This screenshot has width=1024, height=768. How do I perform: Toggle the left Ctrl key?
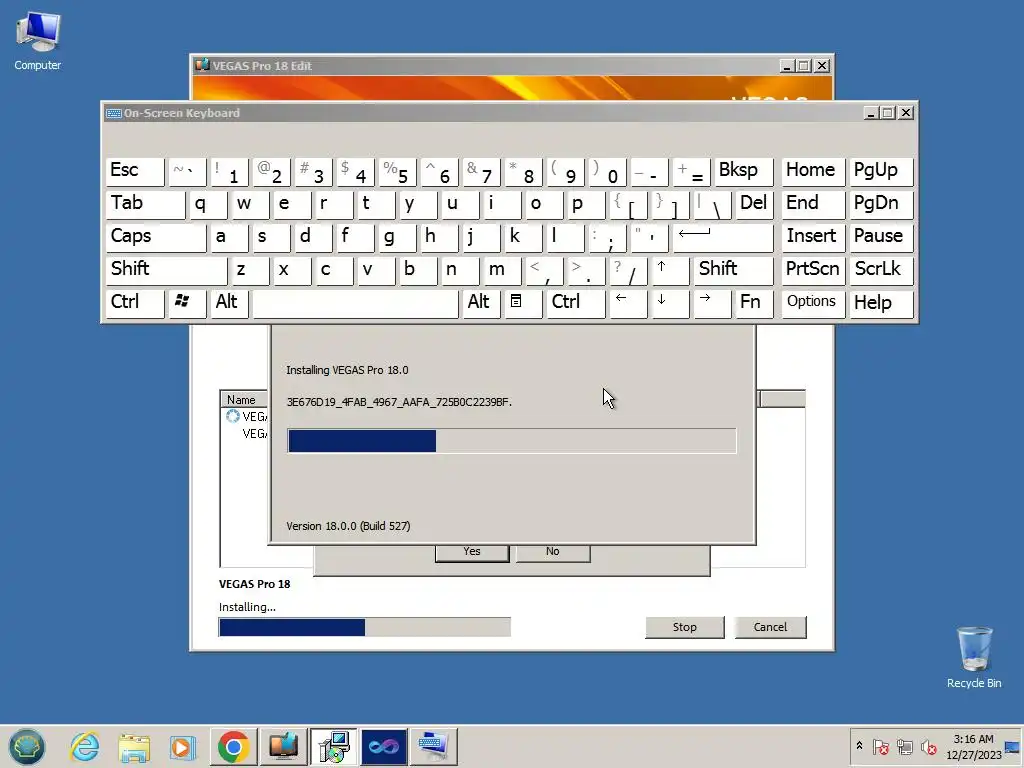(135, 302)
